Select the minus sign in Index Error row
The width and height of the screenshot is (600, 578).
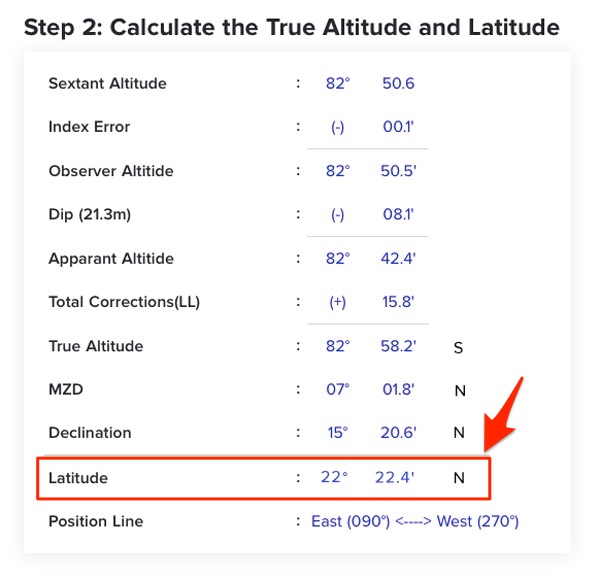click(x=337, y=127)
